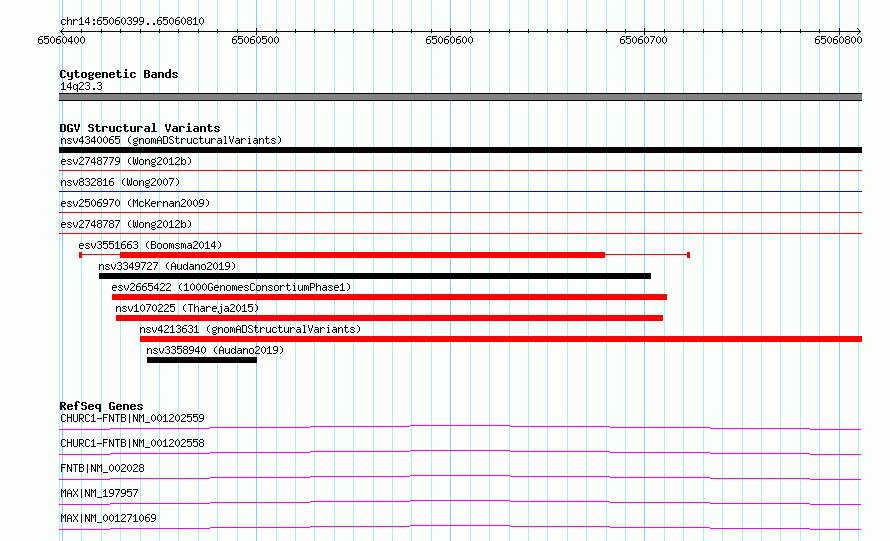Click ruler tick label 65060700
The width and height of the screenshot is (890, 541).
(643, 40)
